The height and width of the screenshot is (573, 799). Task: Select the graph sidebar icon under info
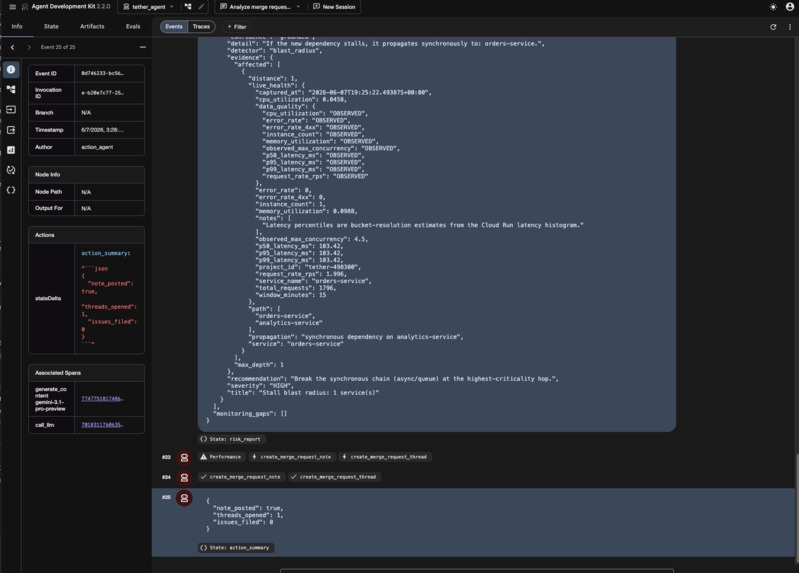coord(11,89)
